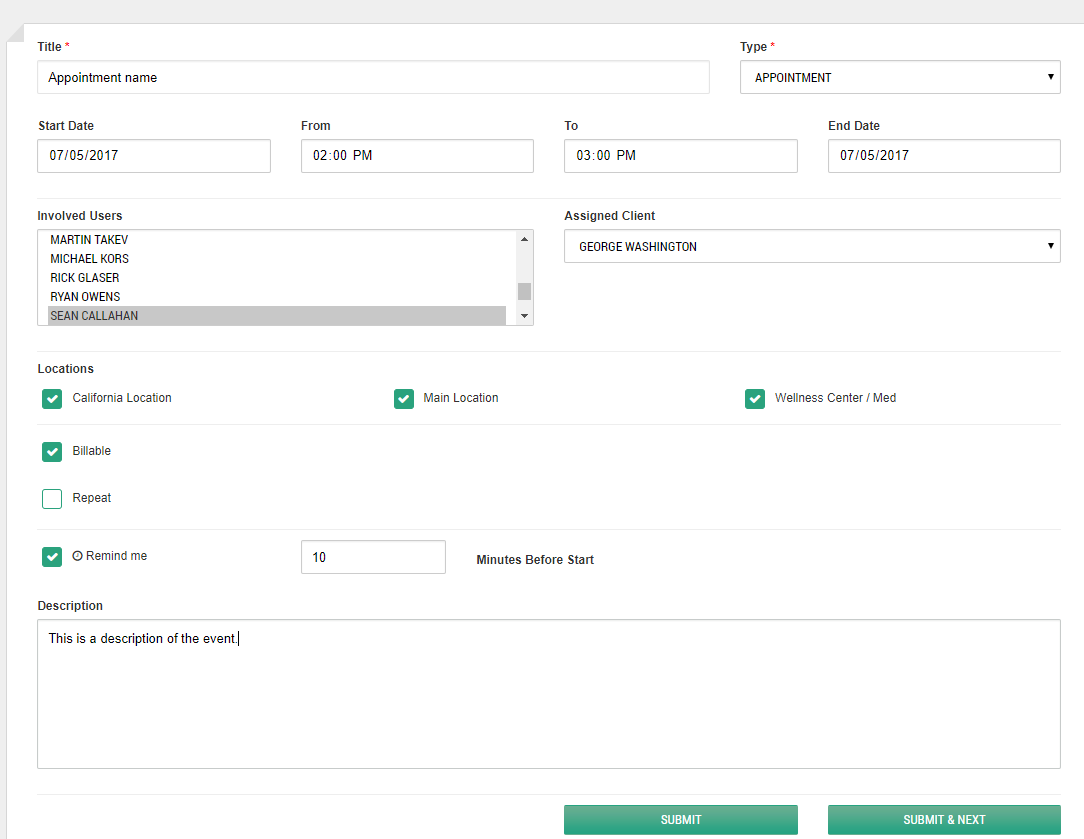Click the Involved Users scroll down arrow
This screenshot has width=1084, height=839.
coord(525,316)
